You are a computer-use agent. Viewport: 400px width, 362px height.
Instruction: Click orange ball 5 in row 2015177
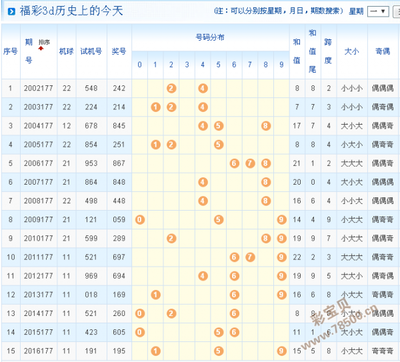coord(219,332)
